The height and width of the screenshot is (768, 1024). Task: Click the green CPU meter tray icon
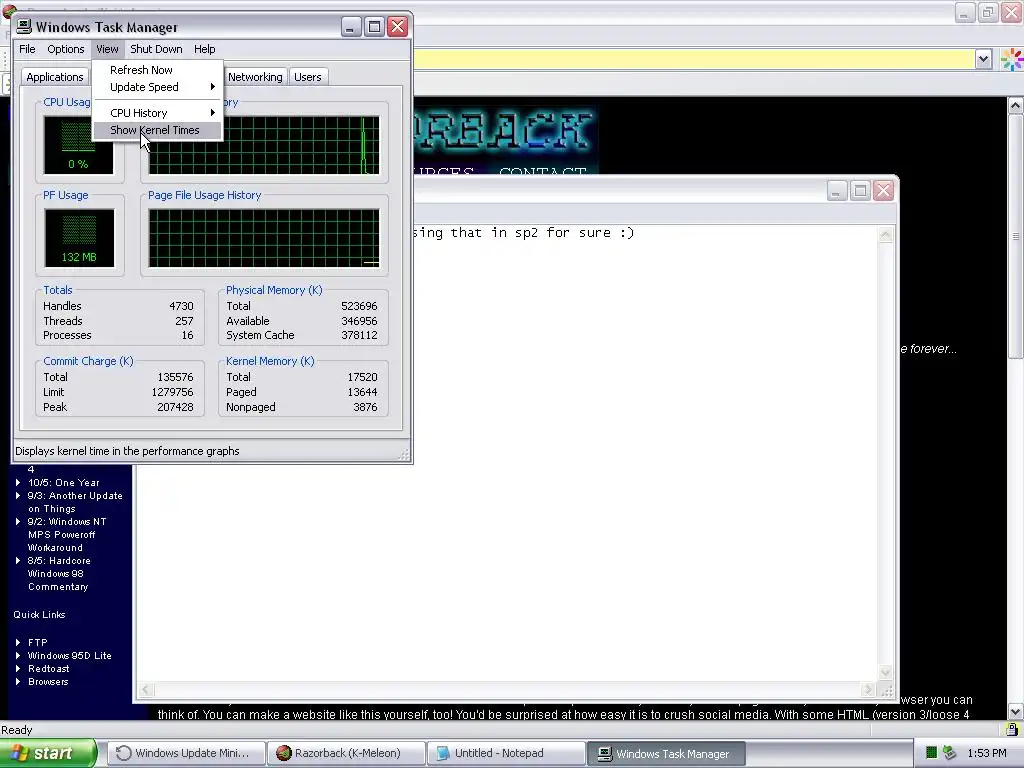tap(932, 753)
